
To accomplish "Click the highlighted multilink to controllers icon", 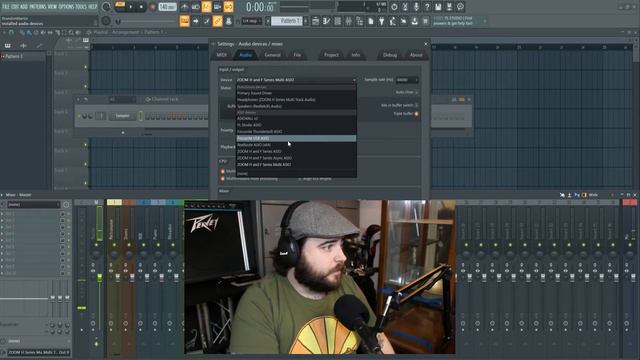I will pos(218,21).
